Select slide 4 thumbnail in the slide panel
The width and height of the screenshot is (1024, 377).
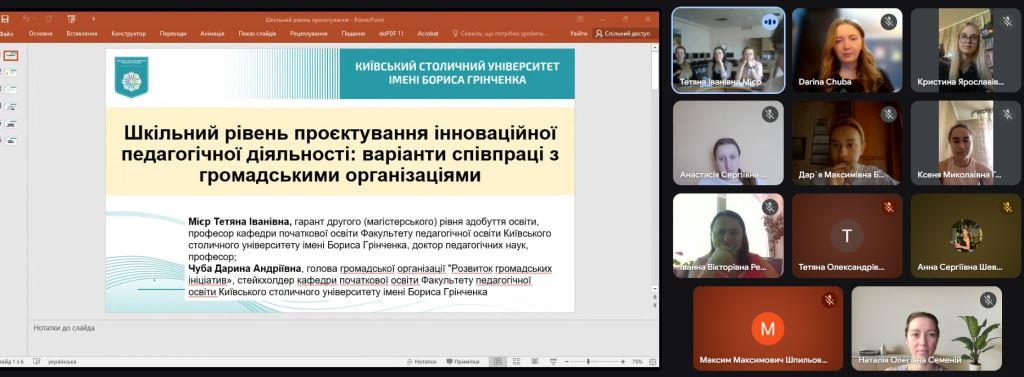[x=11, y=106]
